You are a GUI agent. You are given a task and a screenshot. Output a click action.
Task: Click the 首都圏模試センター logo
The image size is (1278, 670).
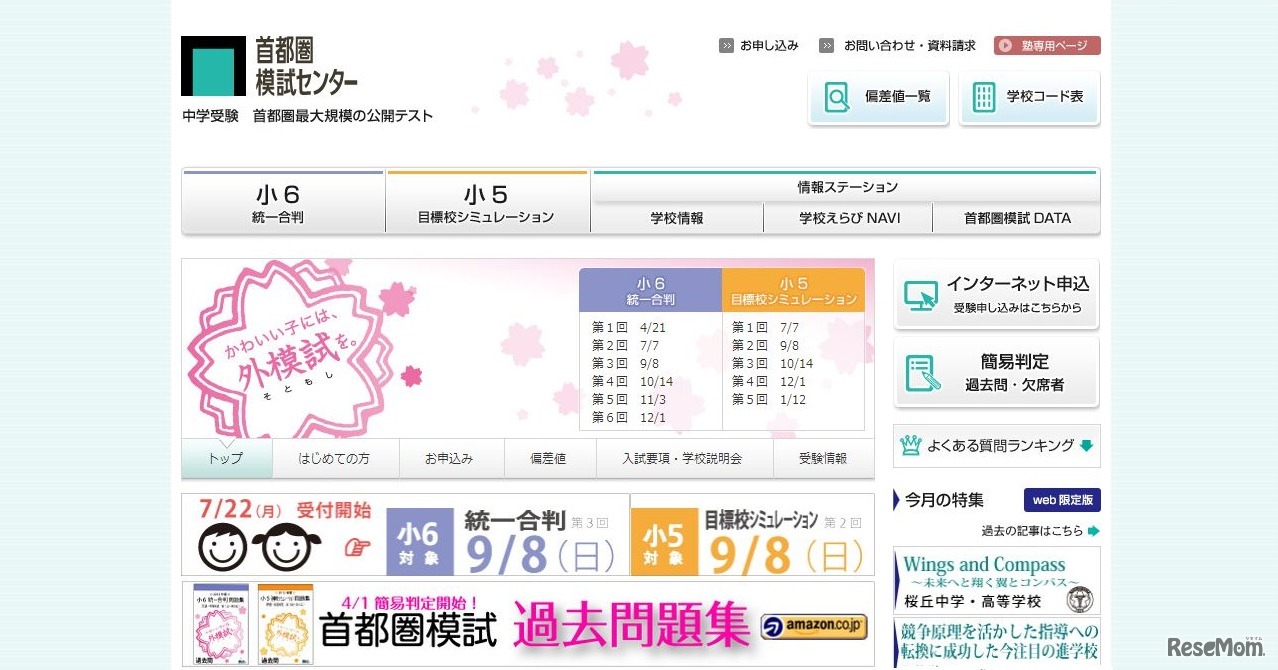pos(269,66)
